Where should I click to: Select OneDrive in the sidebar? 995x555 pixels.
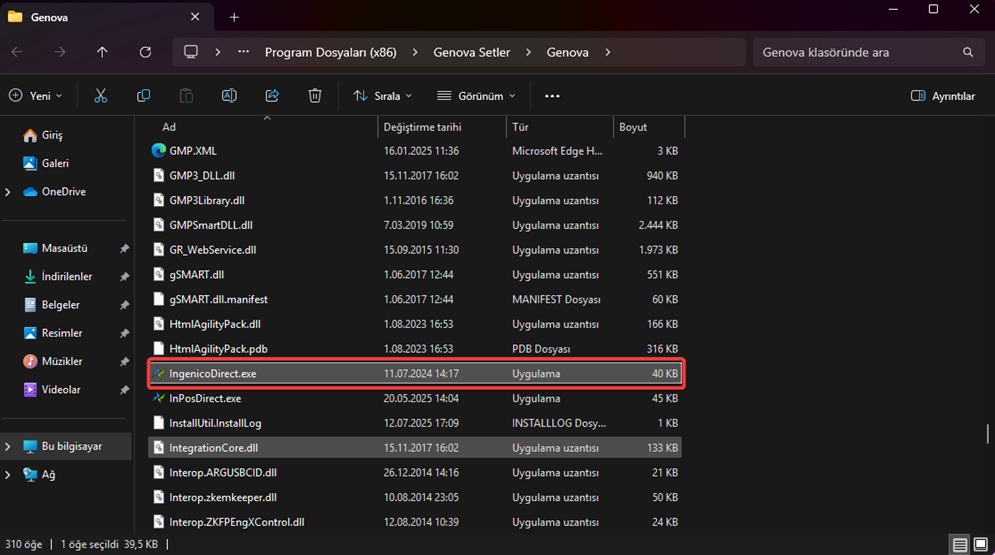pos(55,192)
